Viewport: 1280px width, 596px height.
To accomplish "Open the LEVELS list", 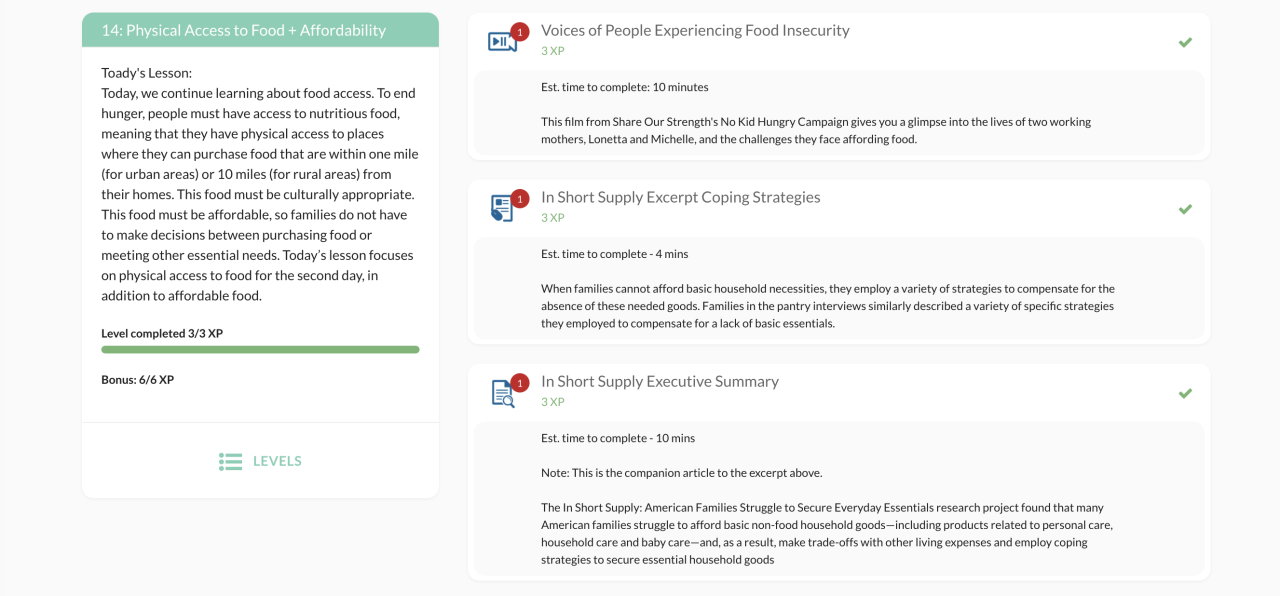I will click(x=277, y=461).
